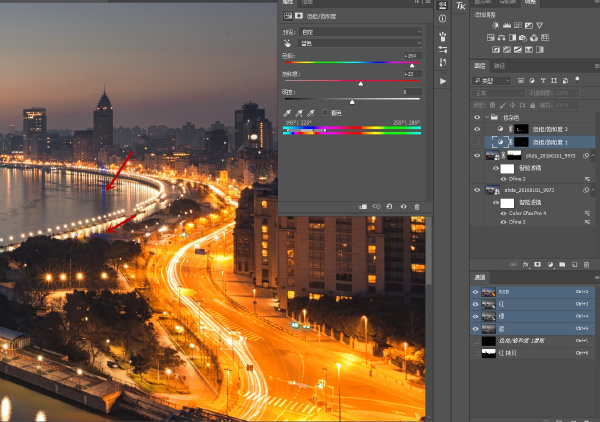The image size is (600, 422).
Task: Click the trash icon in Properties panel
Action: pos(417,207)
